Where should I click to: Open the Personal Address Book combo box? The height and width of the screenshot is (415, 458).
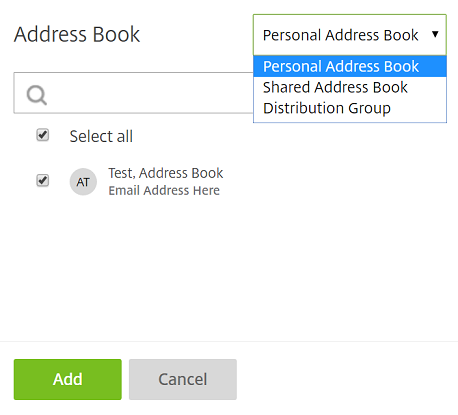350,35
